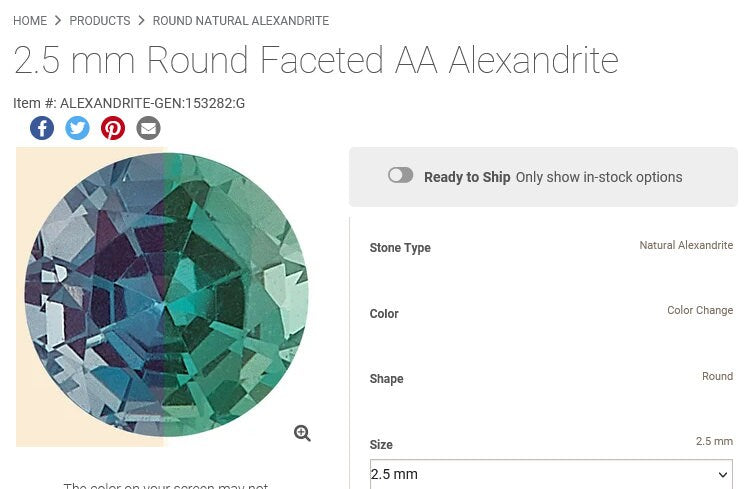Enable the Ready to Ship toggle
The width and height of the screenshot is (749, 489).
tap(400, 176)
